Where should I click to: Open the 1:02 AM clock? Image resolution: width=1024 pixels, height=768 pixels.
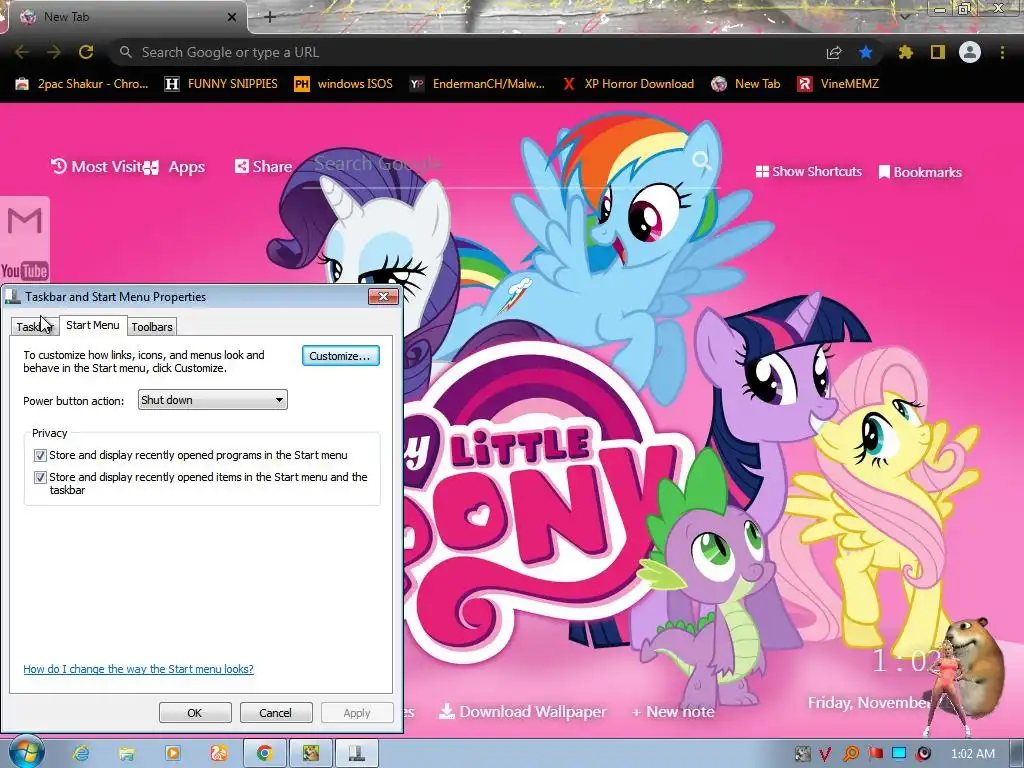(x=972, y=754)
